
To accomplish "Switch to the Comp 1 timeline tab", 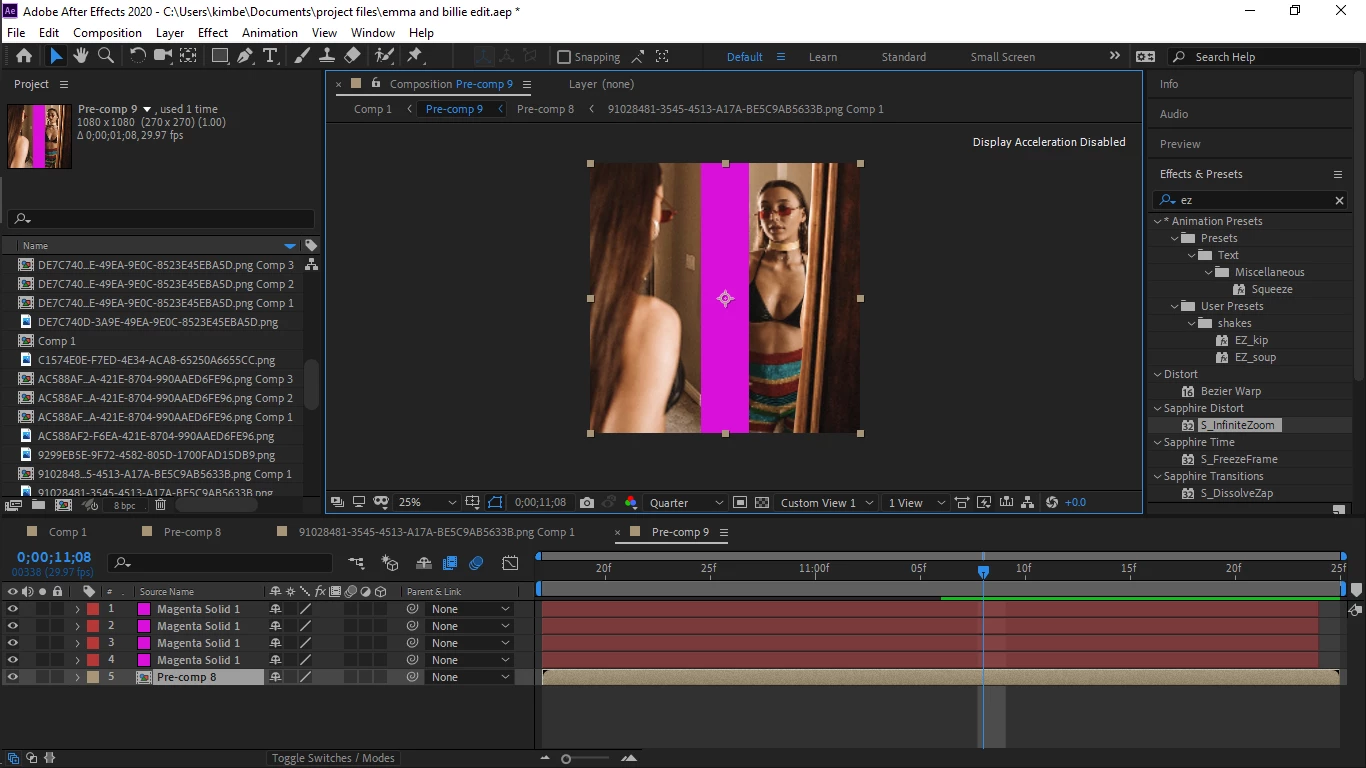I will pyautogui.click(x=68, y=532).
